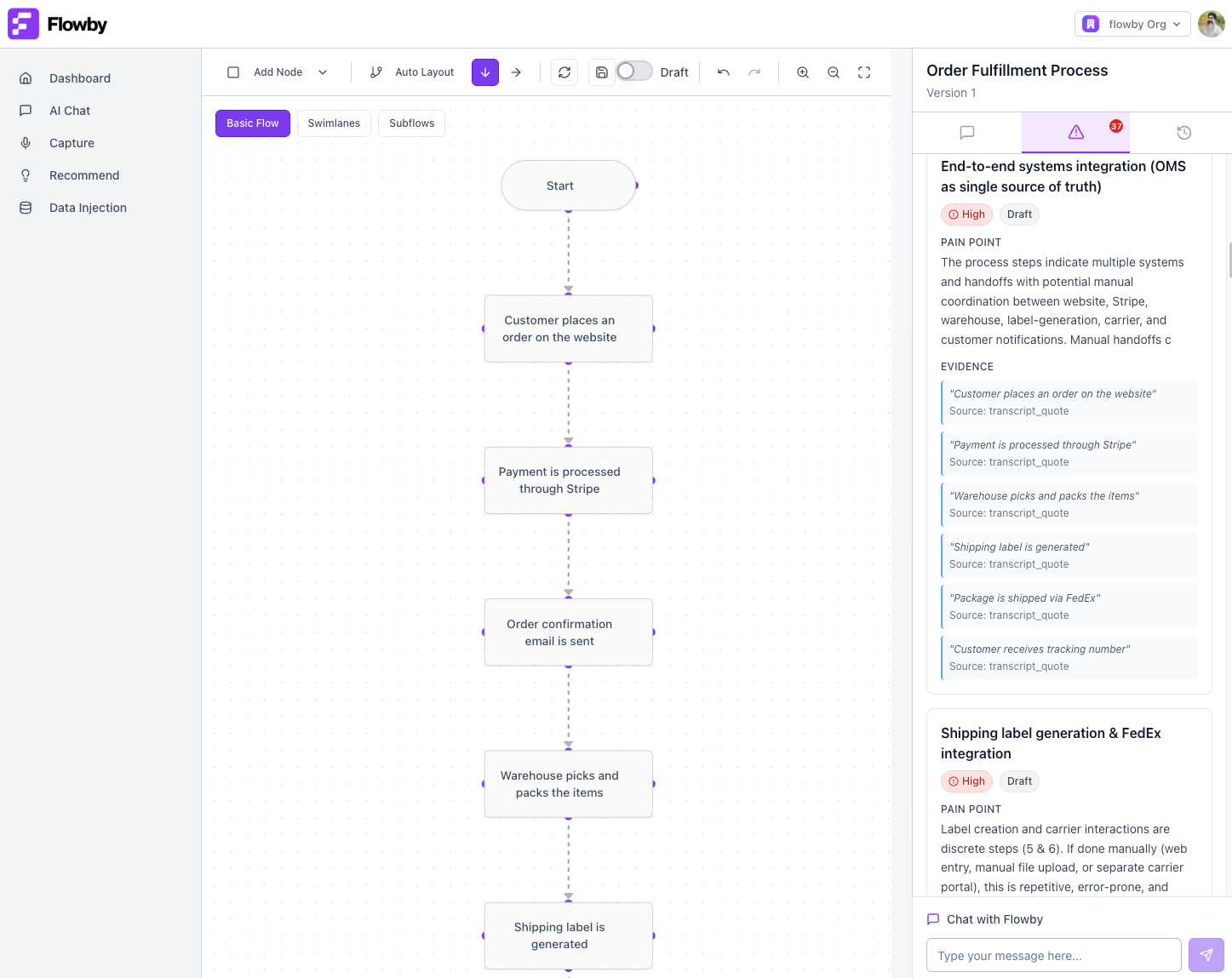Image resolution: width=1232 pixels, height=978 pixels.
Task: Open the version history panel
Action: (x=1183, y=133)
